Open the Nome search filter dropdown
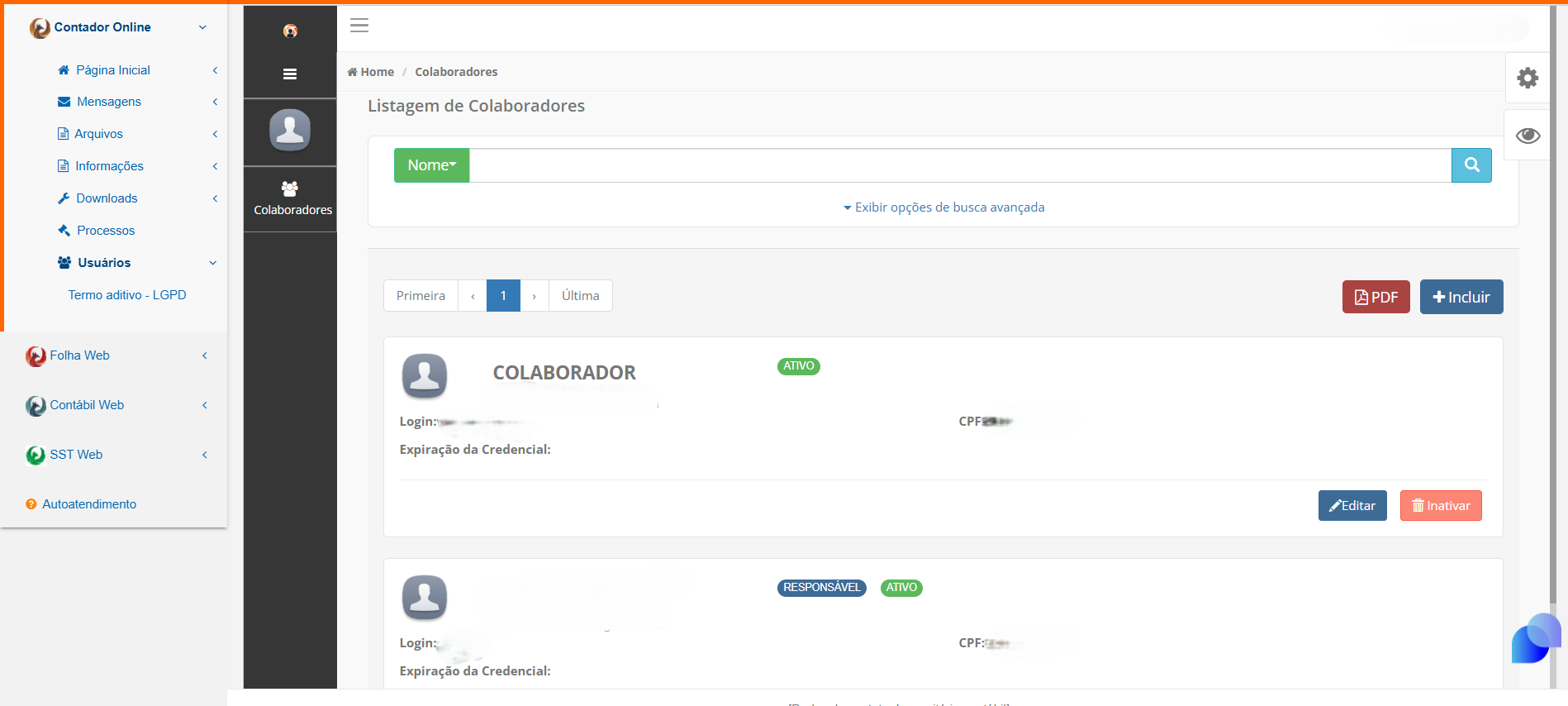1568x706 pixels. coord(431,165)
